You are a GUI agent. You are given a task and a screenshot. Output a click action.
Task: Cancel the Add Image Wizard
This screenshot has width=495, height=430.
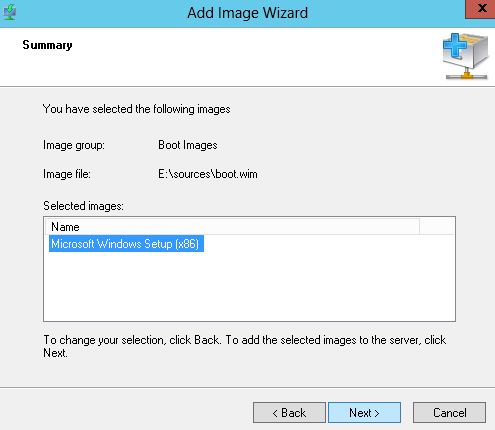click(449, 413)
